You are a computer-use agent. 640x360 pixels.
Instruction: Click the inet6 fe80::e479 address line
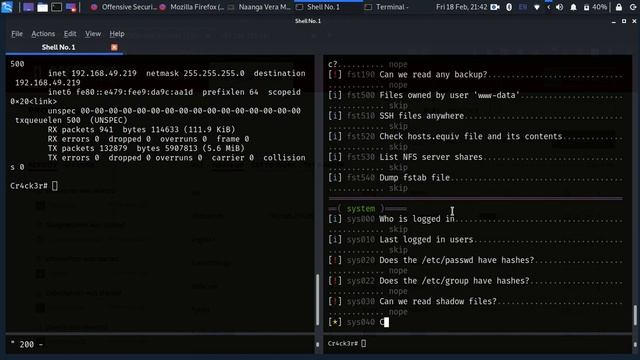tap(174, 92)
